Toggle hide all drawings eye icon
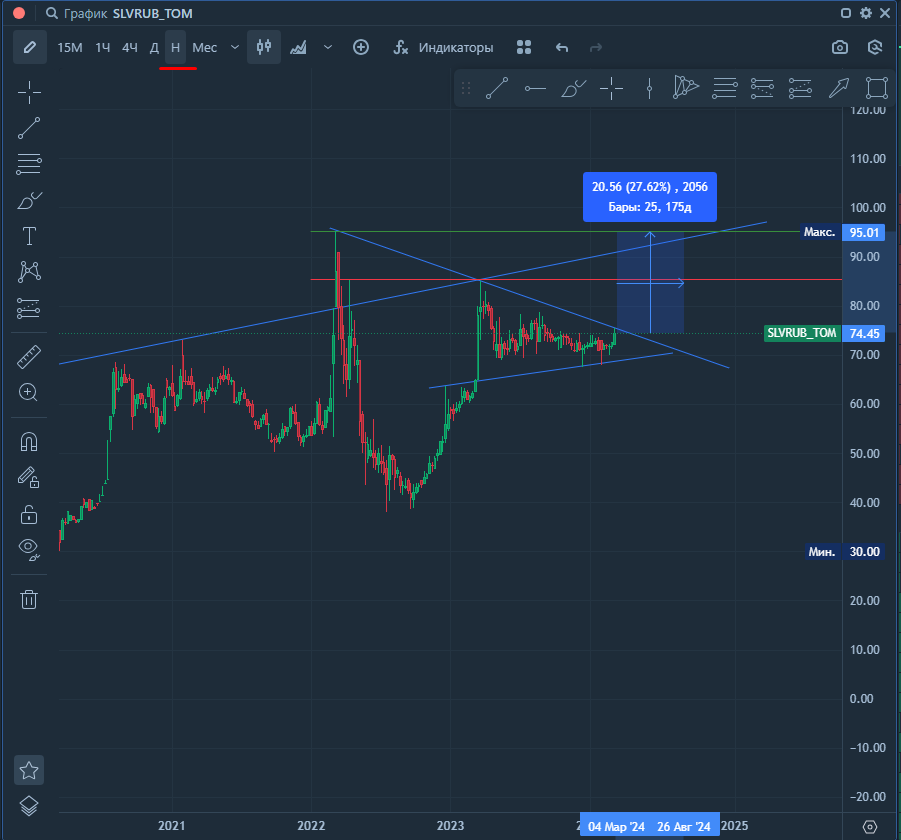The image size is (901, 840). click(29, 549)
